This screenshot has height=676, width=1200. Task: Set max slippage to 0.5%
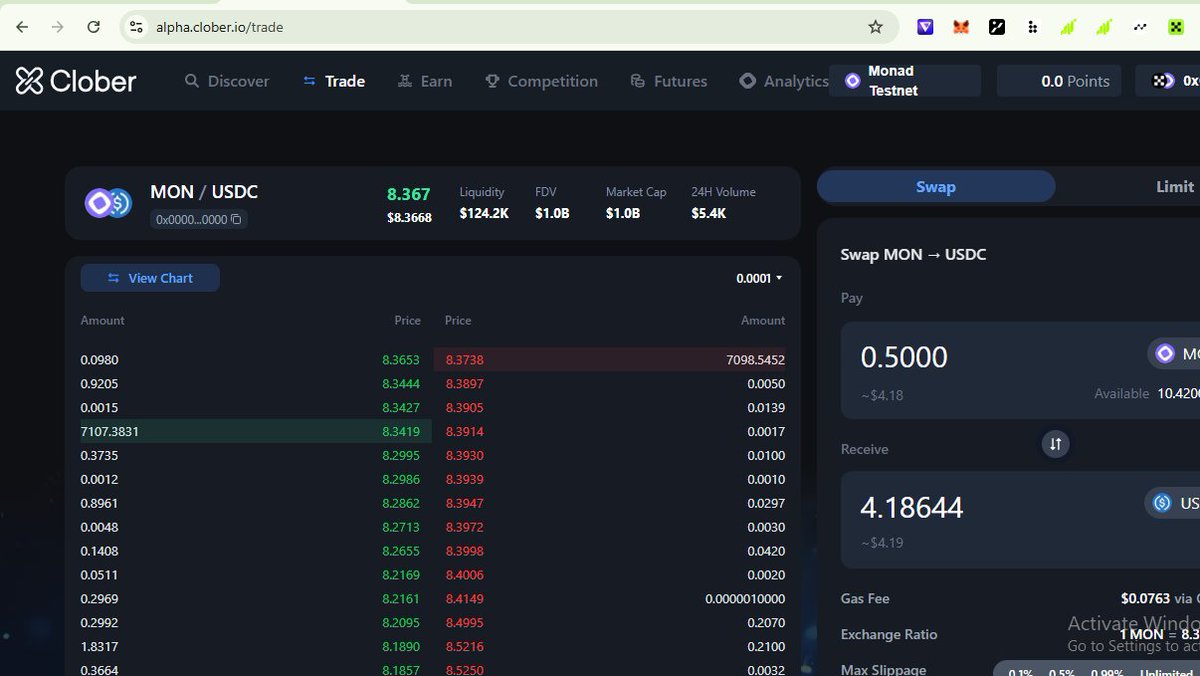click(x=1062, y=673)
